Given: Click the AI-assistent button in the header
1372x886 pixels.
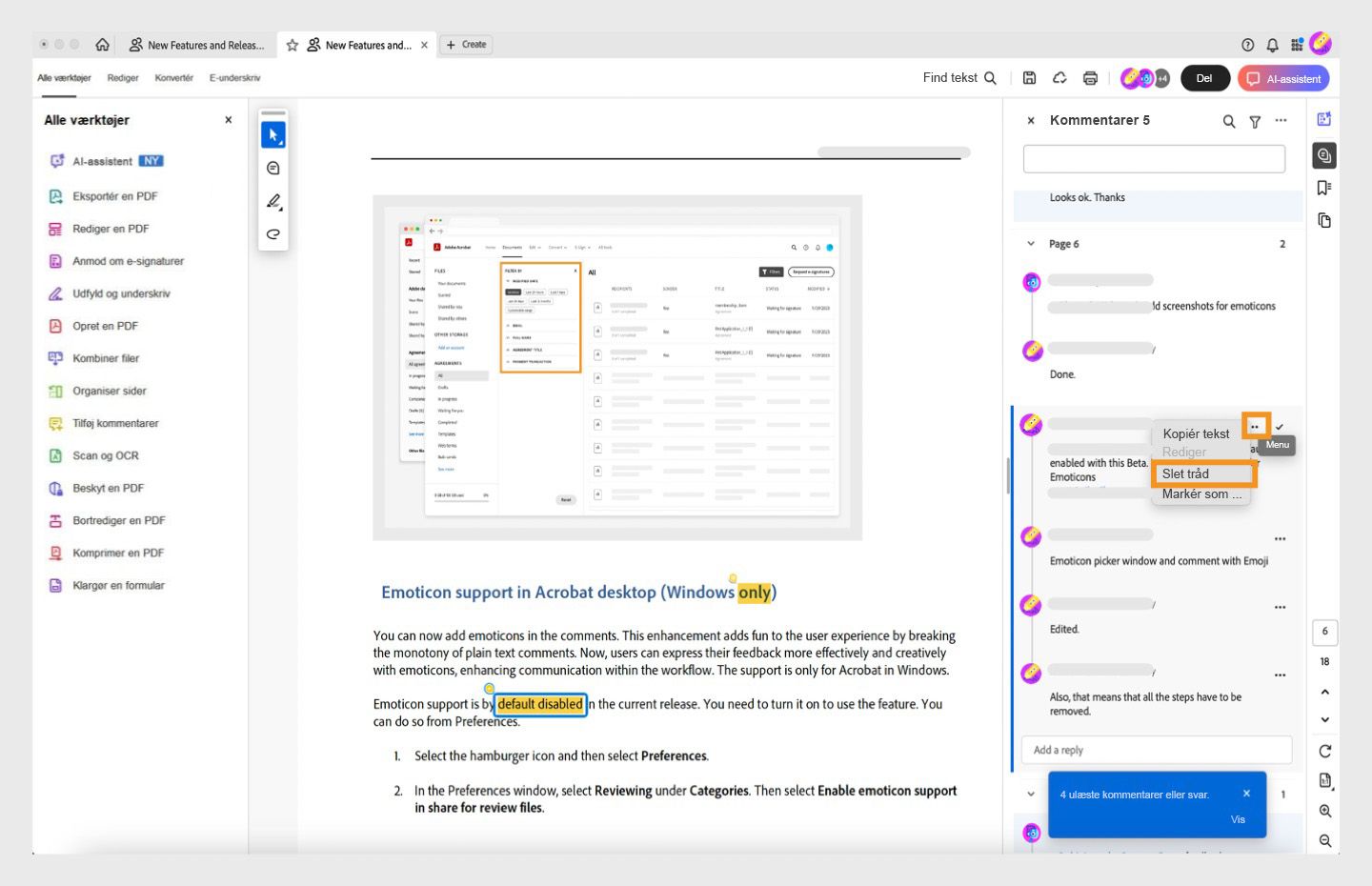Looking at the screenshot, I should 1283,78.
